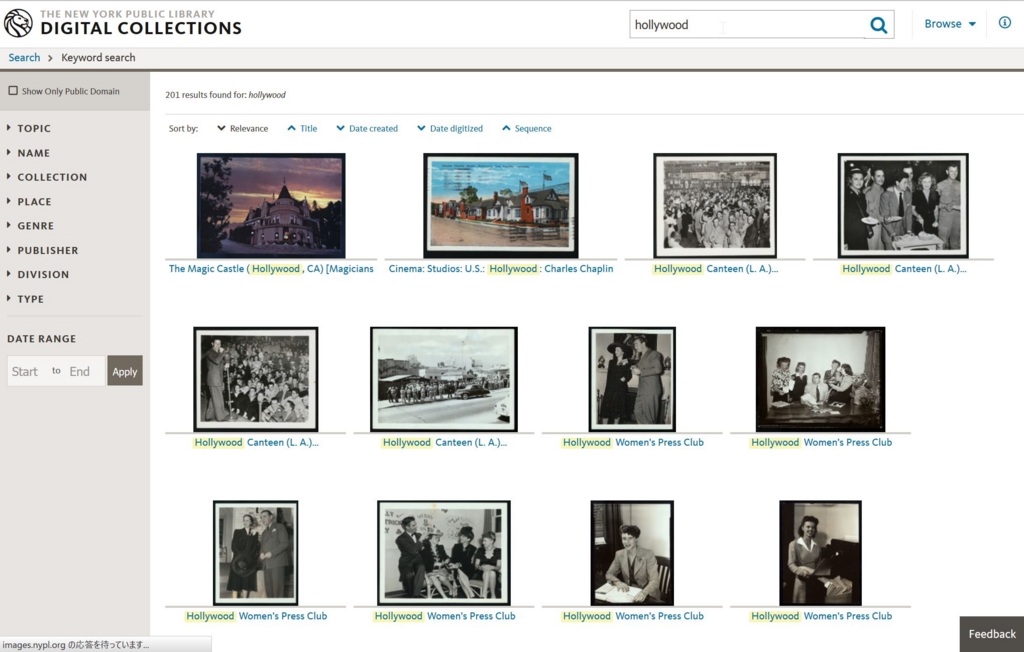
Task: Sort results by Relevance
Action: pyautogui.click(x=242, y=129)
